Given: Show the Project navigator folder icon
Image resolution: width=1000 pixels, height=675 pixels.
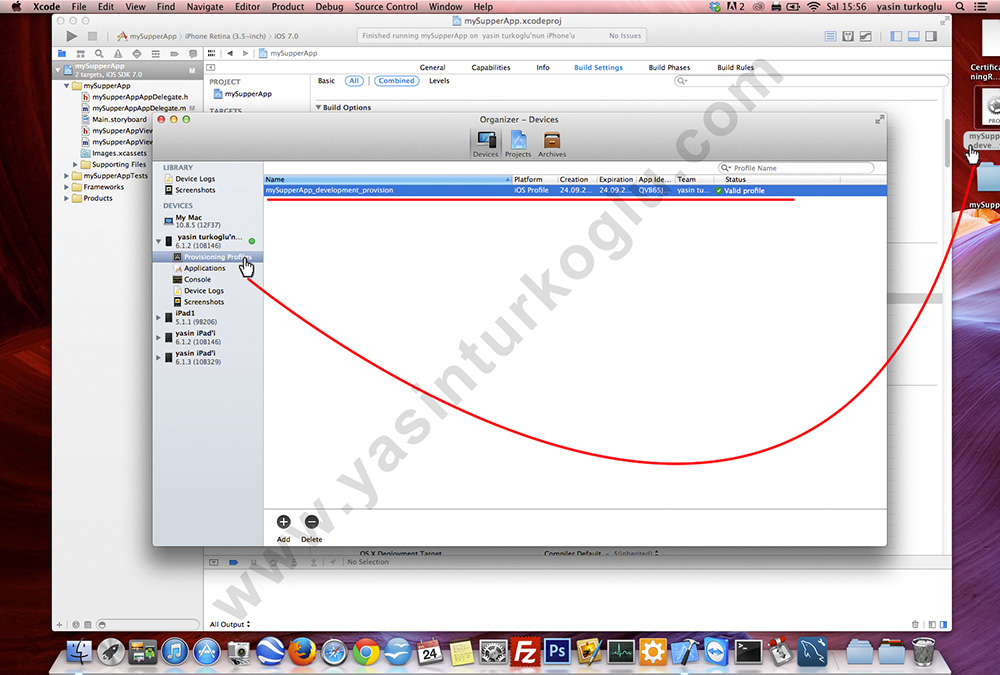Looking at the screenshot, I should [x=62, y=54].
